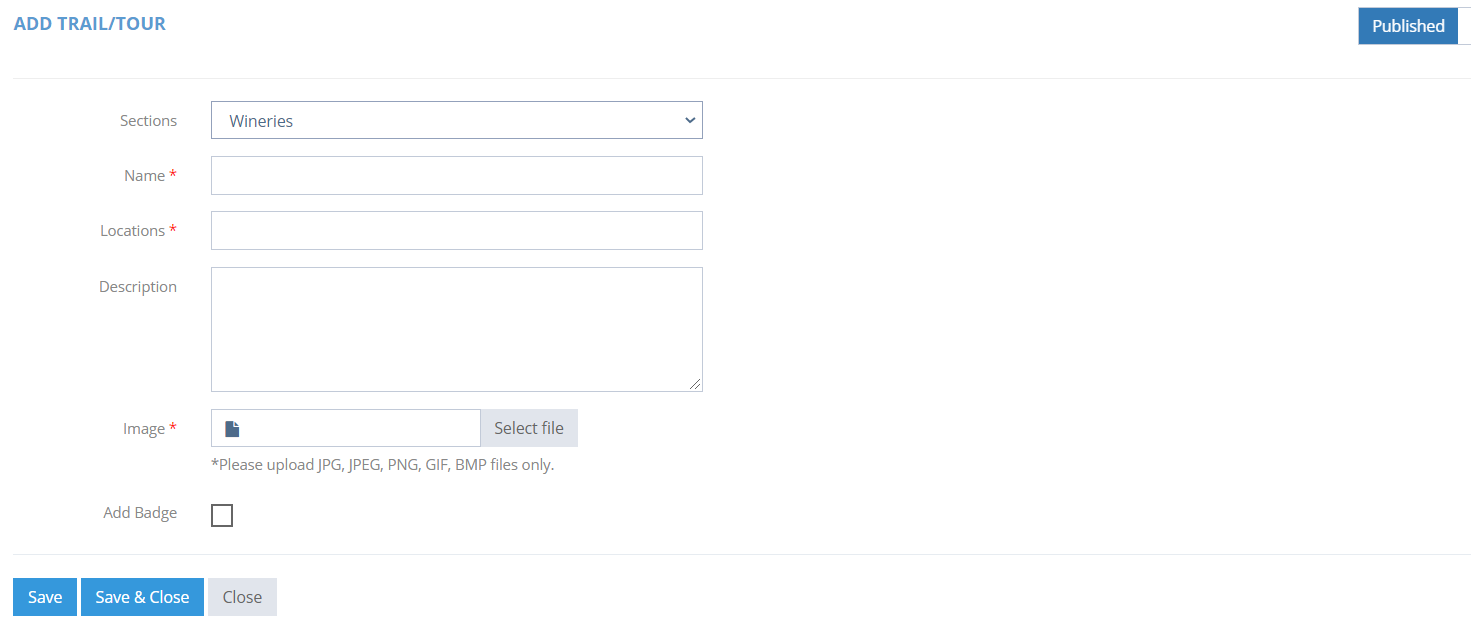Enable the Add Badge checkbox
Screen dimensions: 1471x638
222,515
